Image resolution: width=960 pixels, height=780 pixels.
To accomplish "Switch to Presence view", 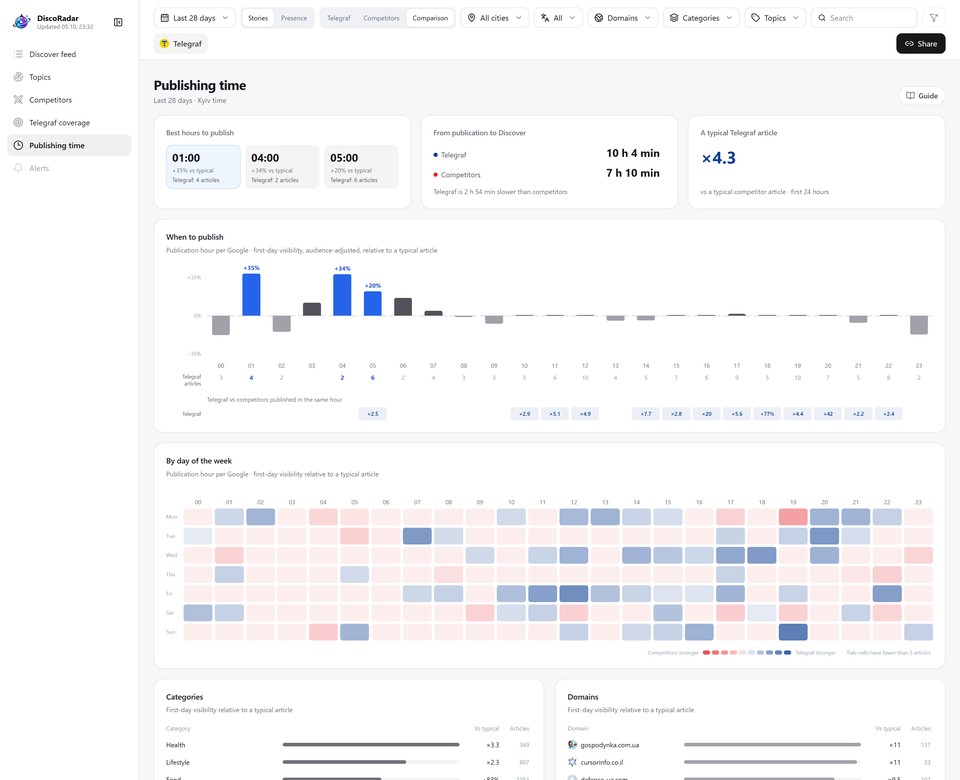I will [294, 18].
